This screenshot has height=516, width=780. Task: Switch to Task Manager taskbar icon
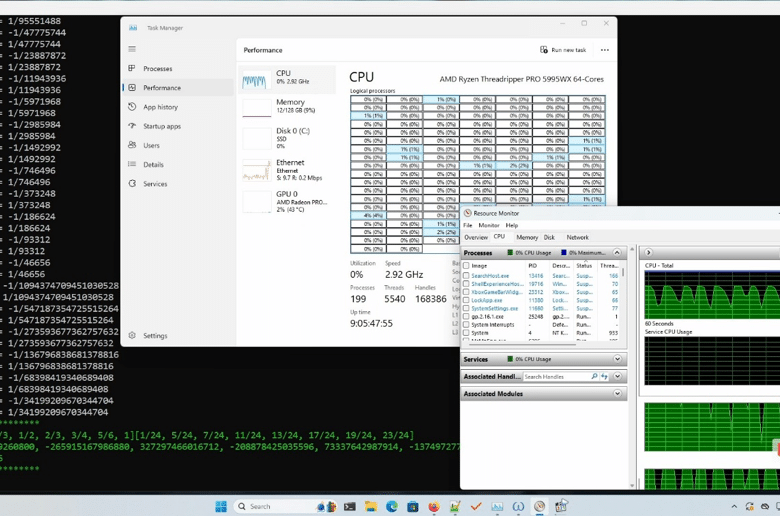[x=497, y=507]
